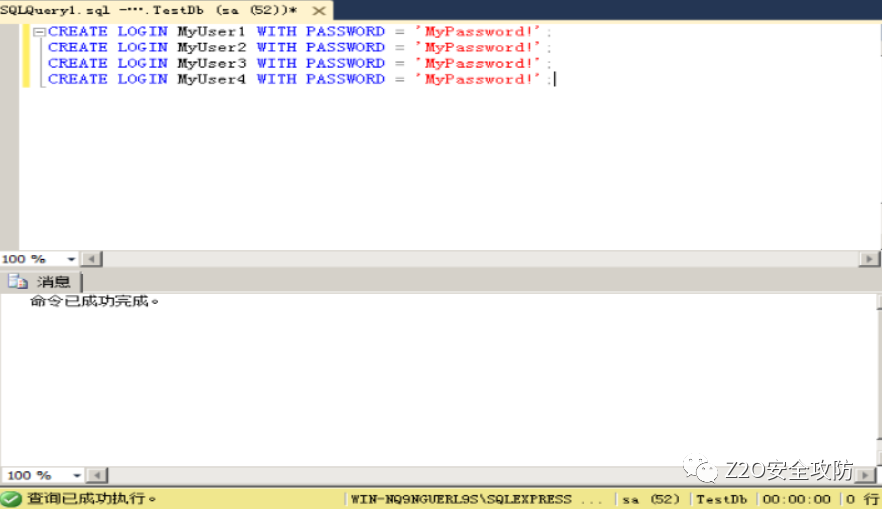Click the messages pane scroll left arrow
Viewport: 882px width, 509px height.
97,476
